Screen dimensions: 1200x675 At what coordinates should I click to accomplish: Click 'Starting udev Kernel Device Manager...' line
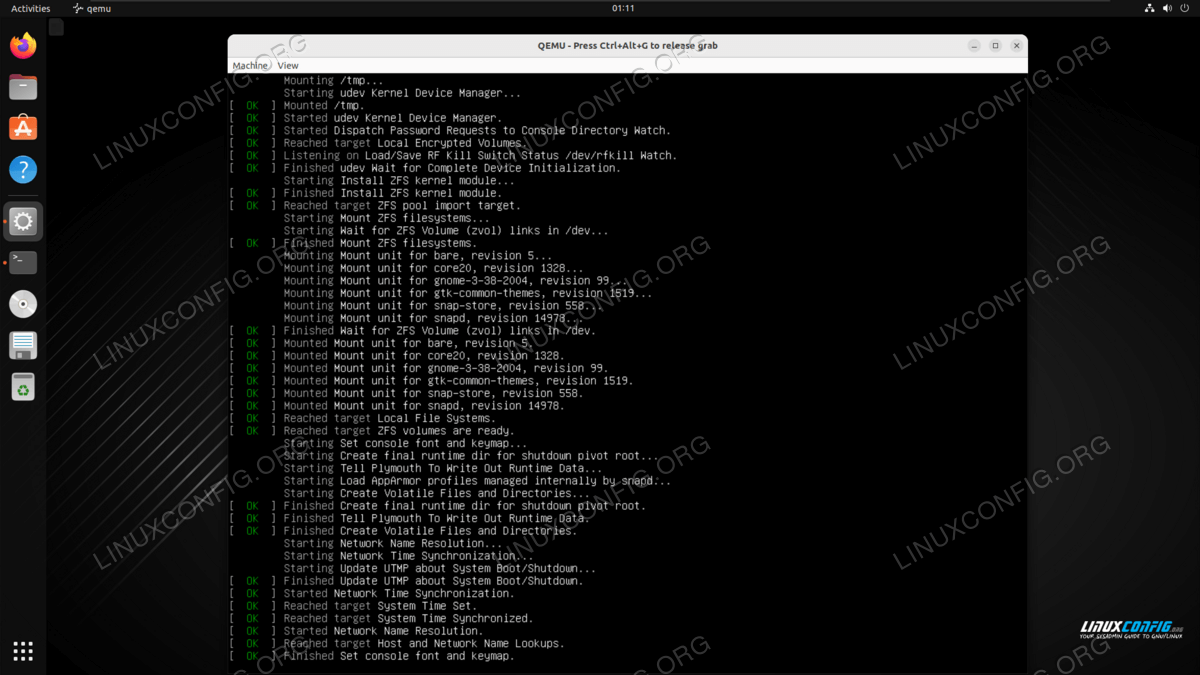(x=402, y=93)
